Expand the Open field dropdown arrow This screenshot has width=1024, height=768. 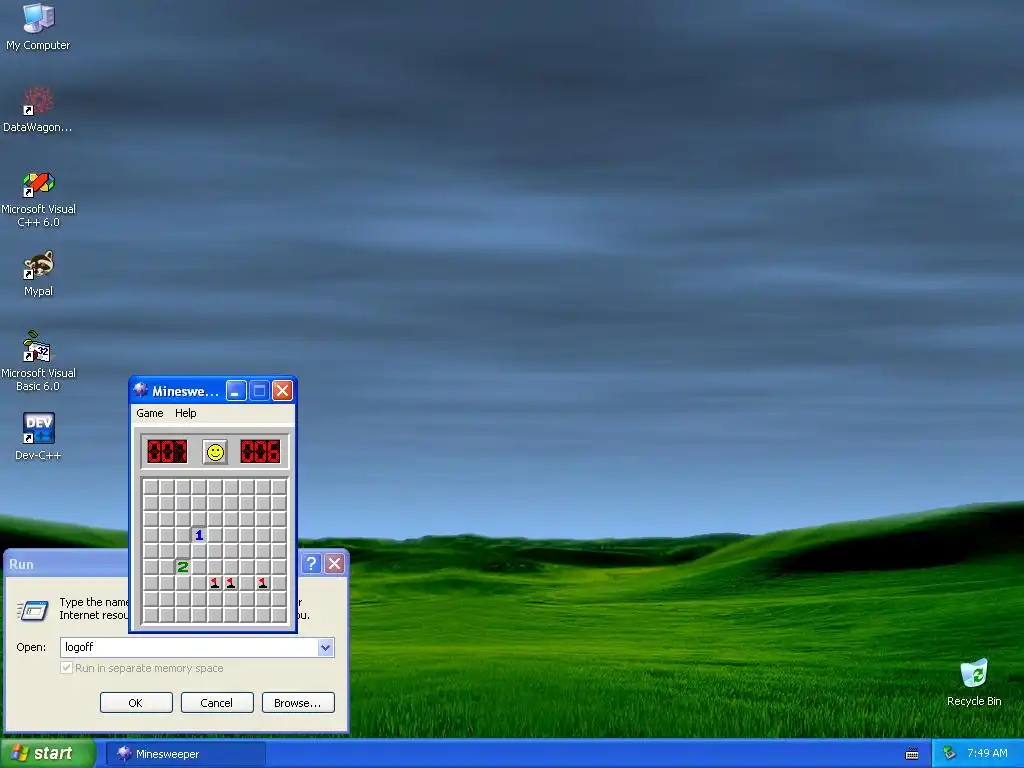coord(326,647)
